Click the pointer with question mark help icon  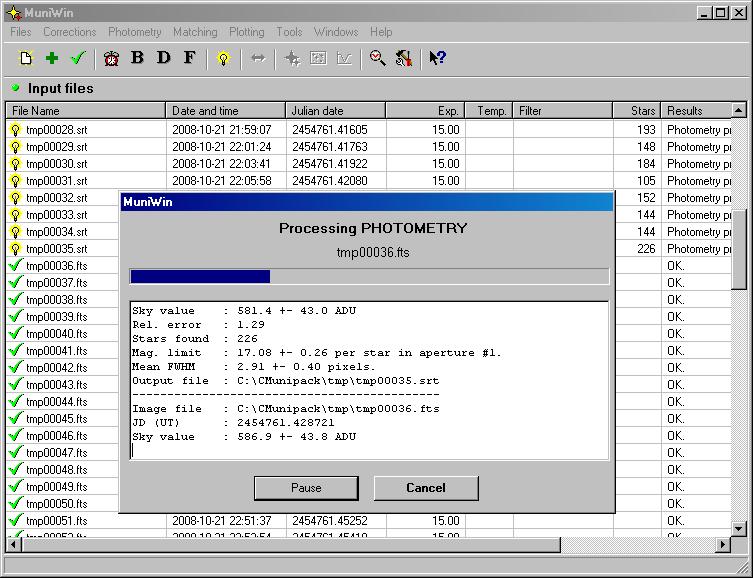pos(437,58)
